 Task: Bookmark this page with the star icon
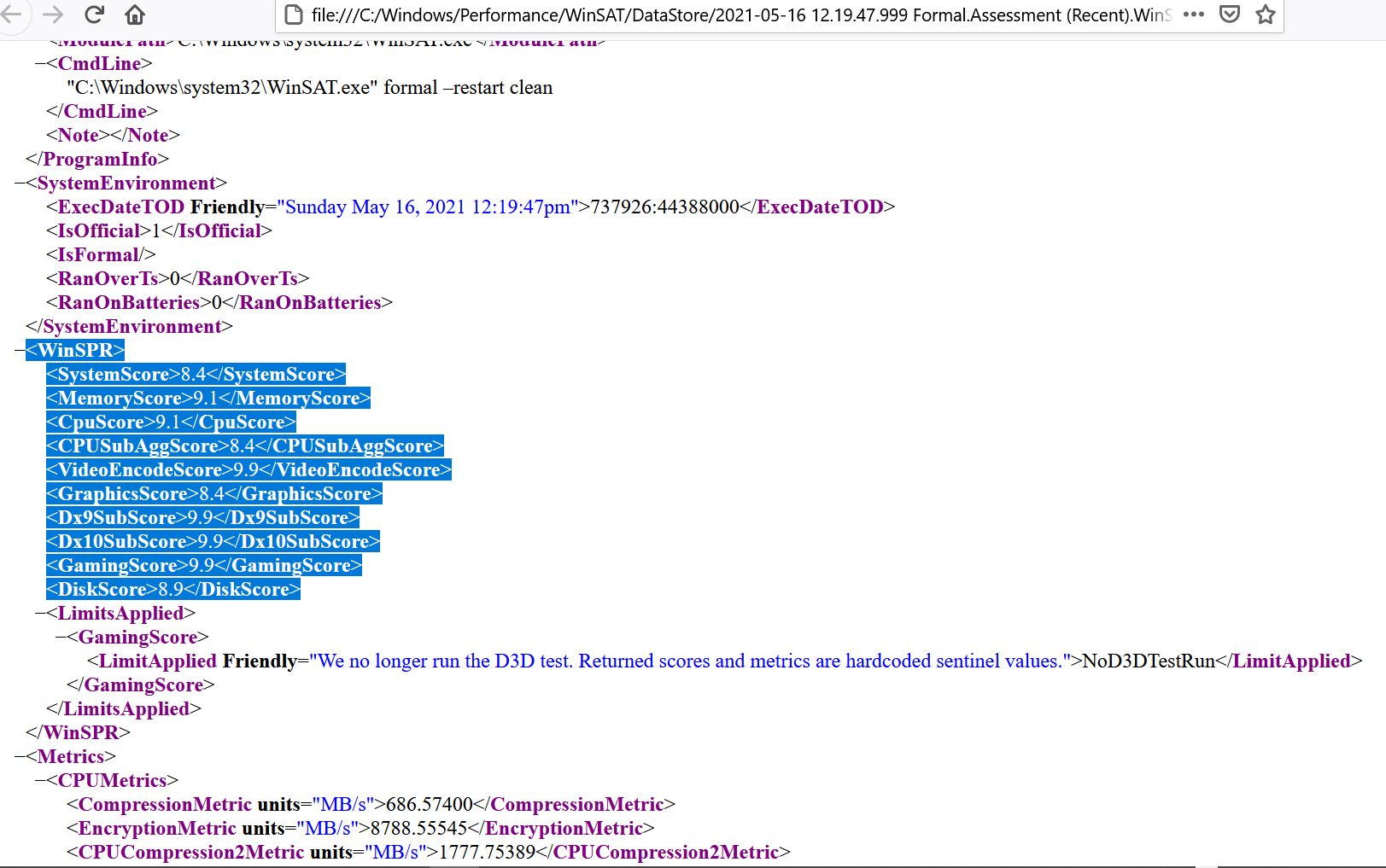[x=1266, y=15]
